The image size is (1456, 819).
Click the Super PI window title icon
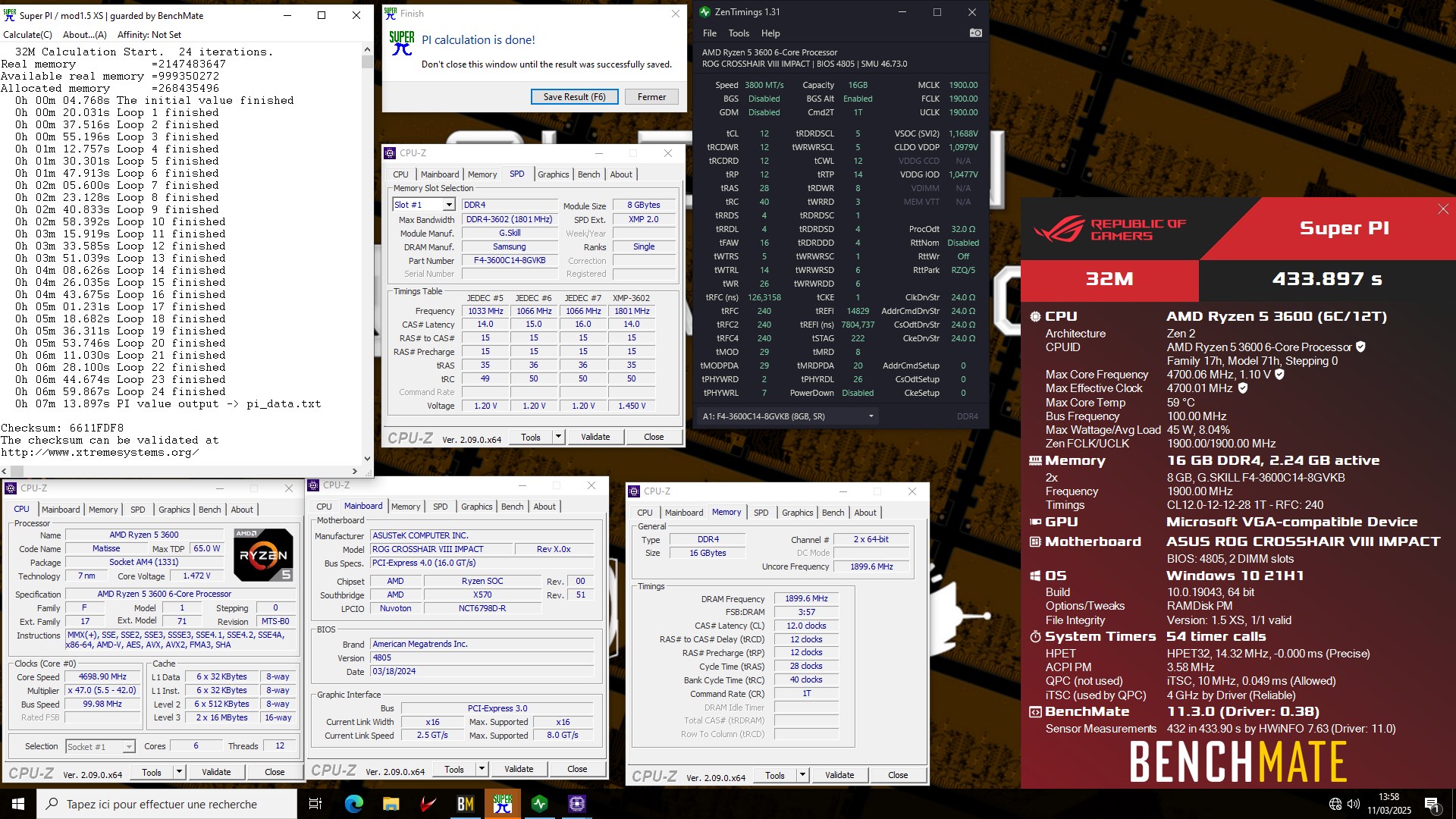click(x=10, y=14)
